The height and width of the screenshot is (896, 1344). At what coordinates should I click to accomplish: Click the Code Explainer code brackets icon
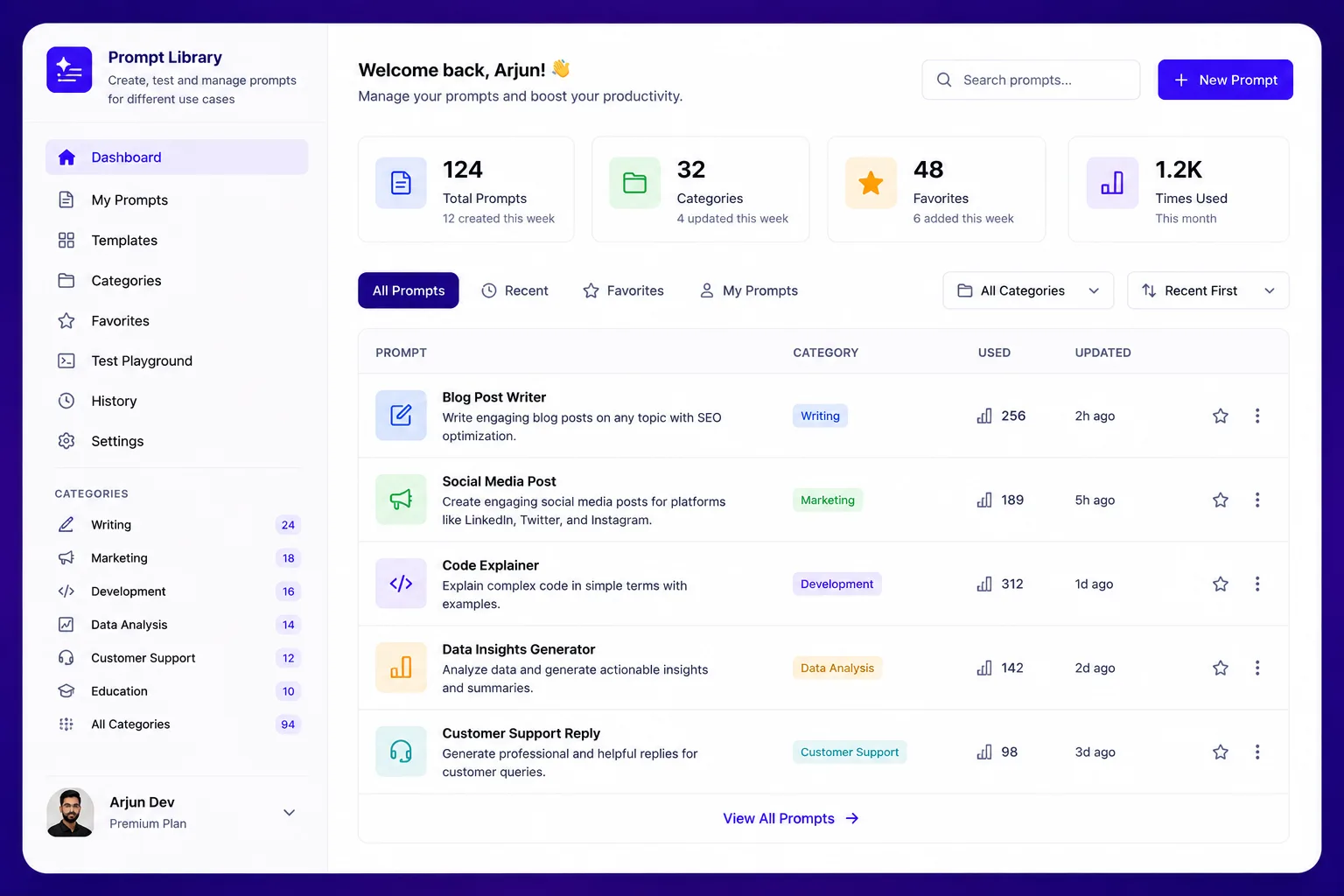point(401,583)
